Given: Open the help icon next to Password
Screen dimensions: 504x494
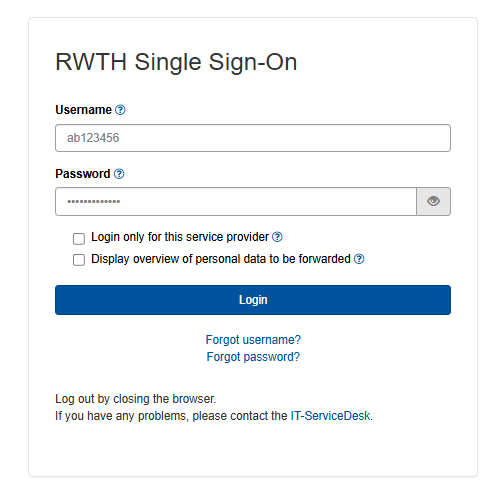Looking at the screenshot, I should (119, 174).
